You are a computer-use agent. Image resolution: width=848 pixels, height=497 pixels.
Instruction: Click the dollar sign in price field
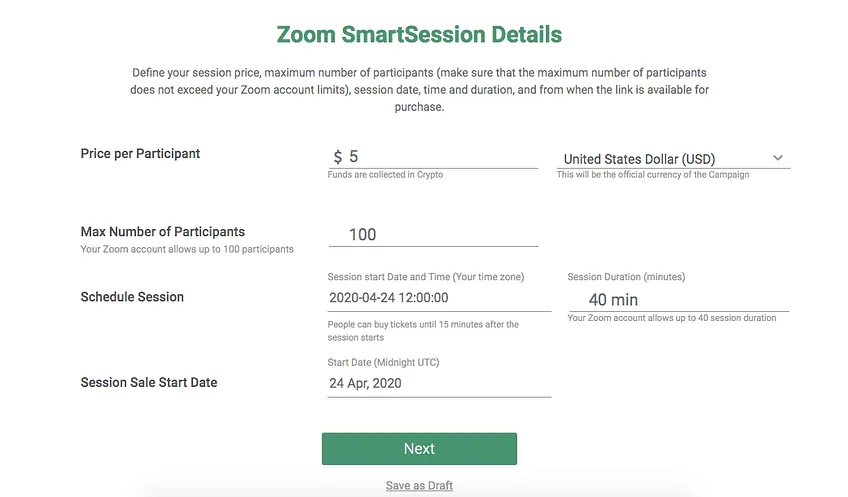tap(337, 157)
